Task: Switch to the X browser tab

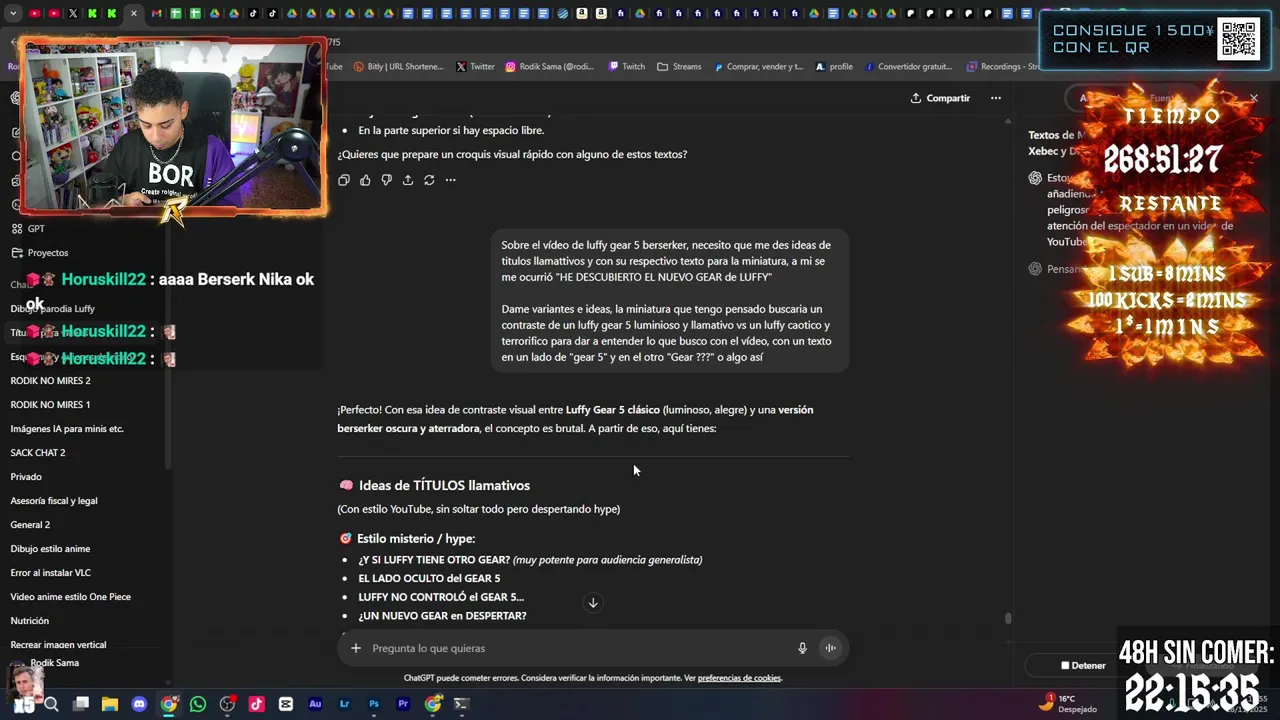Action: 73,14
